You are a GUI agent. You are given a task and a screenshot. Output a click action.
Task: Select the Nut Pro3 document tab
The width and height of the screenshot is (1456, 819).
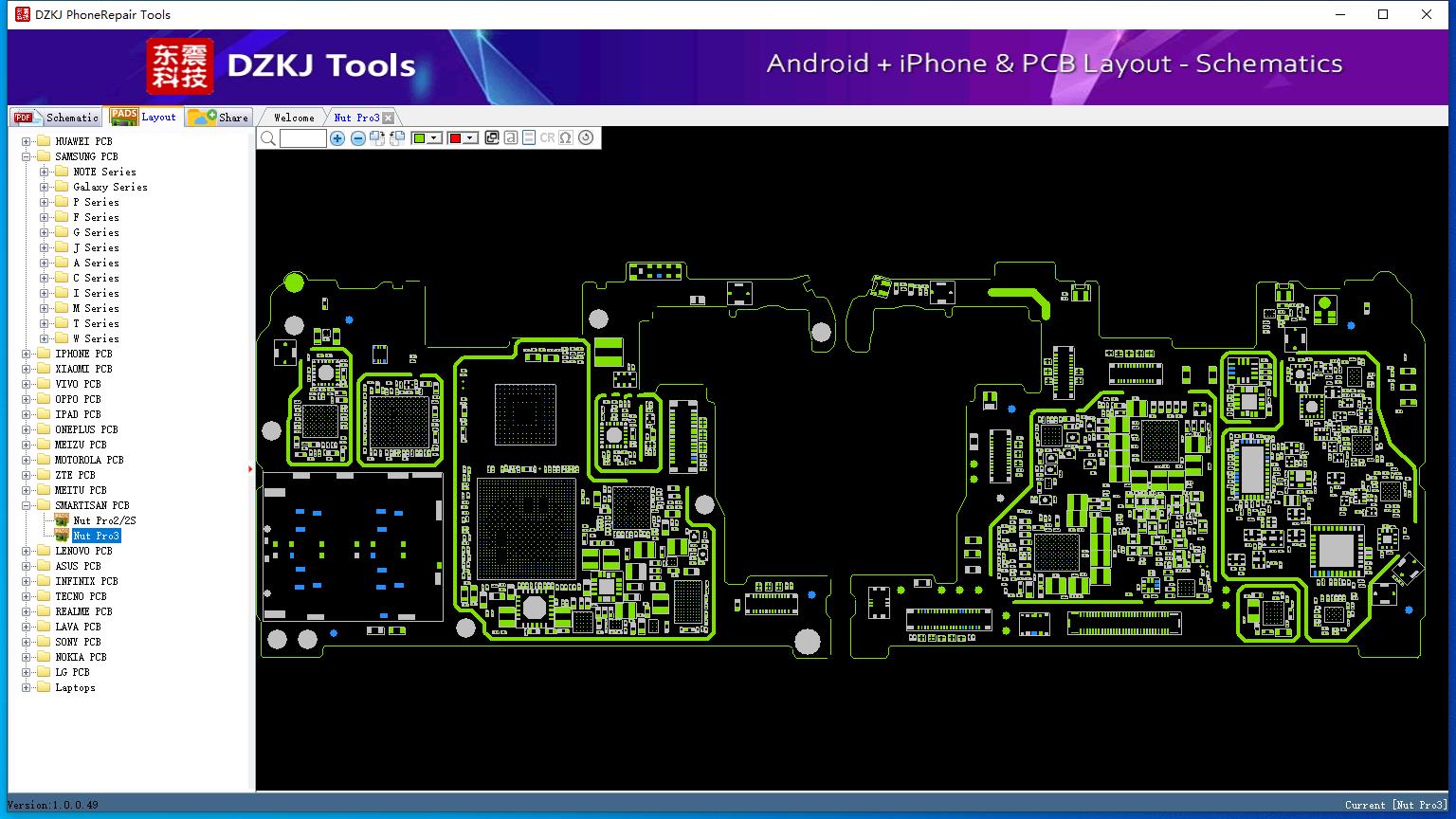pos(356,118)
